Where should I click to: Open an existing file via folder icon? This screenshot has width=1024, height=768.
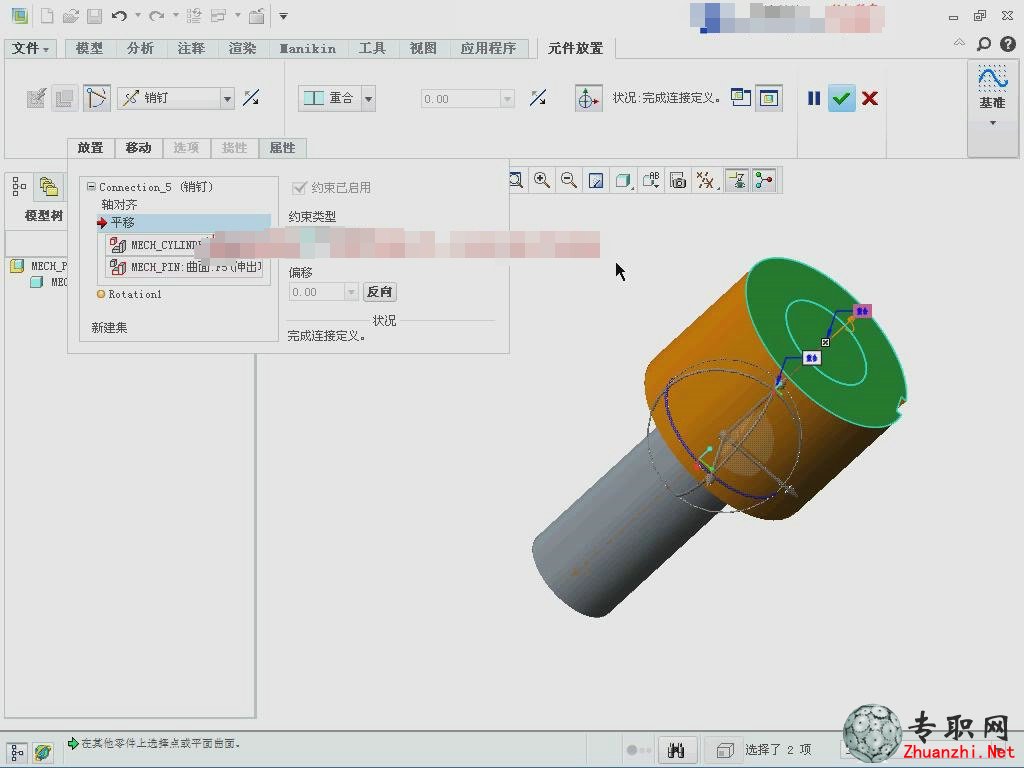(71, 16)
